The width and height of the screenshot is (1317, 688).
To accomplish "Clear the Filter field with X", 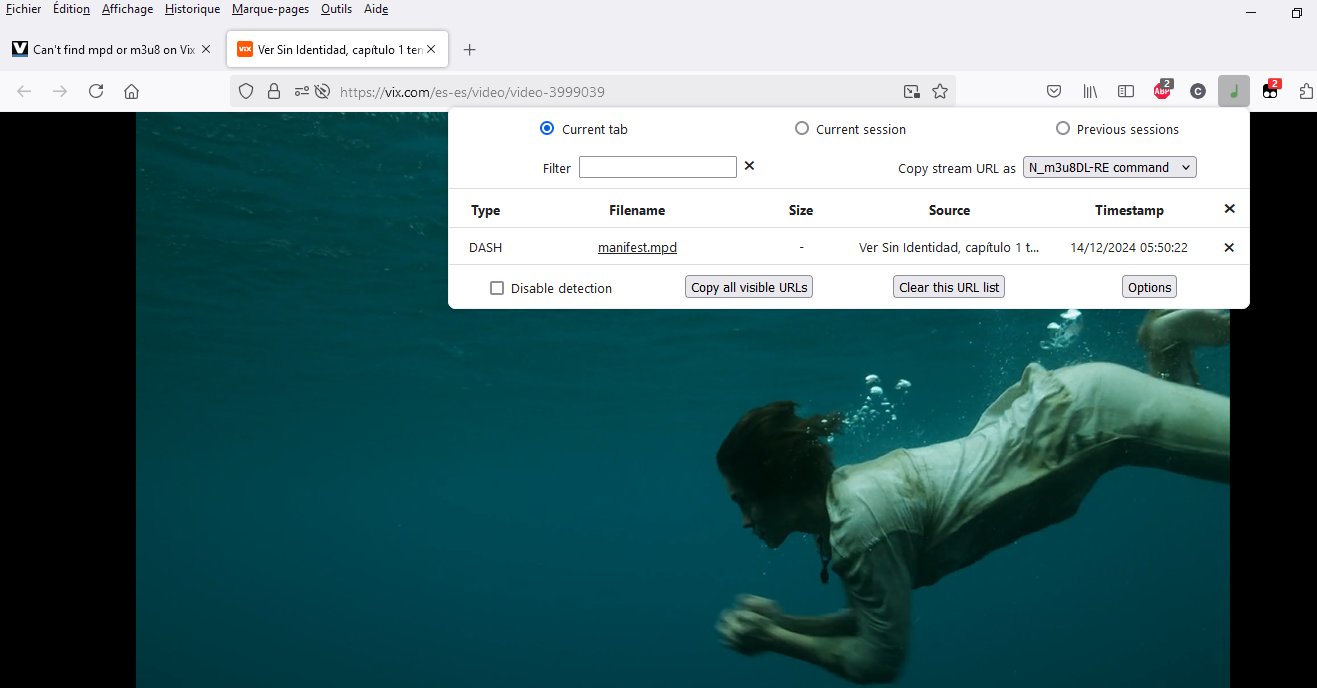I will [x=749, y=166].
